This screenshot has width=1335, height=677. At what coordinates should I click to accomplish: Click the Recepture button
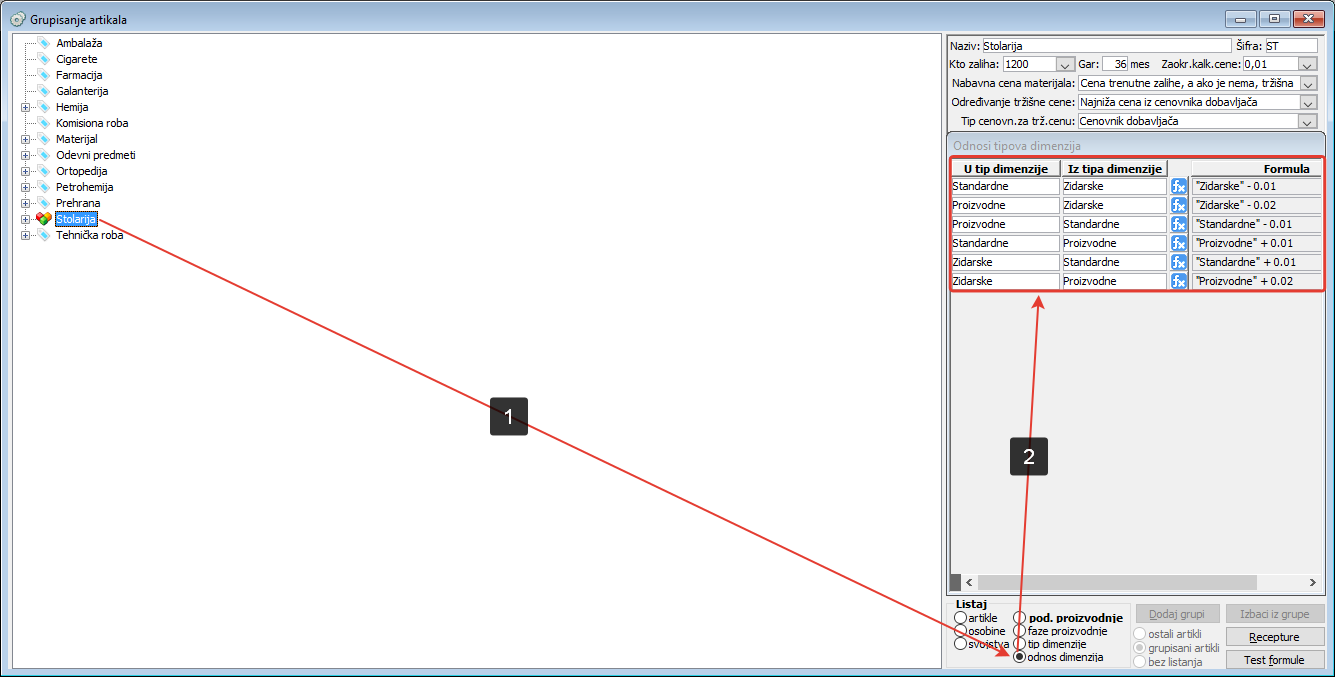click(x=1274, y=637)
